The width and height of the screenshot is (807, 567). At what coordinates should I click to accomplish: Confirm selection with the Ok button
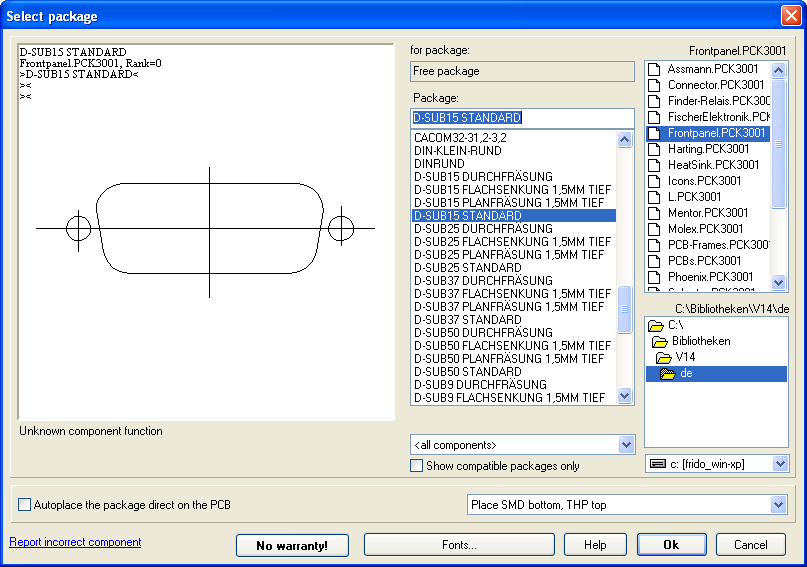click(x=671, y=545)
